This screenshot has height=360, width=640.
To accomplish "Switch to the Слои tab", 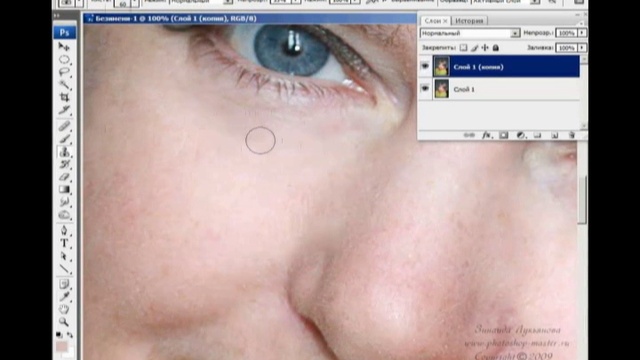I will click(x=436, y=20).
